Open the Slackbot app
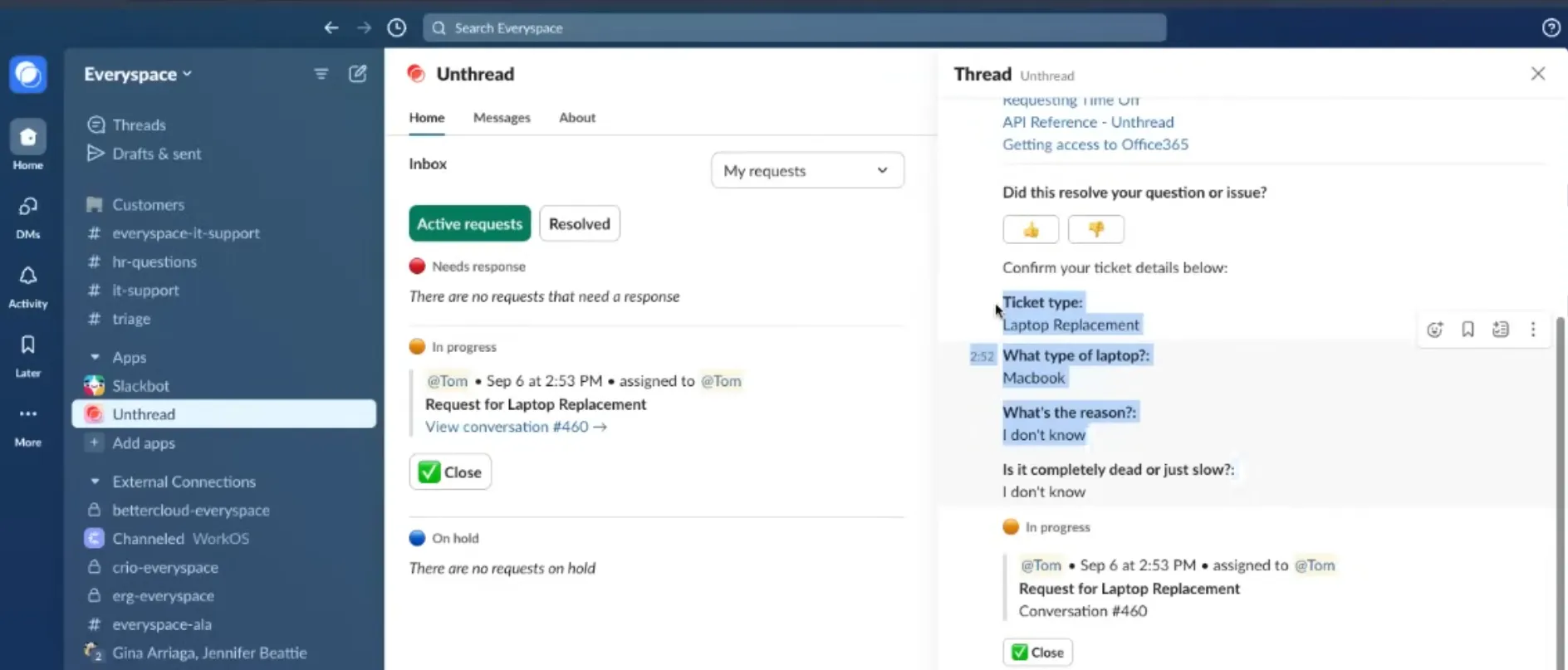This screenshot has height=670, width=1568. tap(141, 386)
